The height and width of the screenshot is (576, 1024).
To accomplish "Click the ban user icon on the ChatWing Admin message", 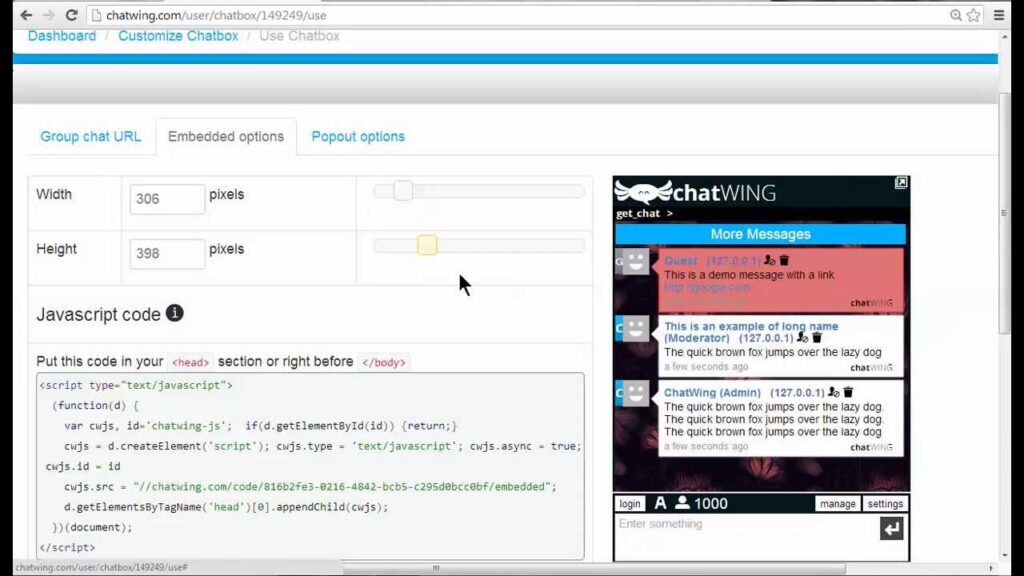I will [x=833, y=392].
